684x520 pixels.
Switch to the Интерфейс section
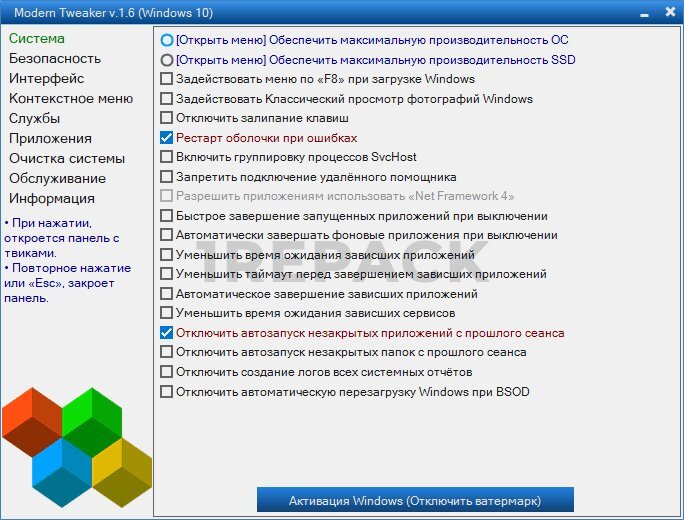(46, 79)
